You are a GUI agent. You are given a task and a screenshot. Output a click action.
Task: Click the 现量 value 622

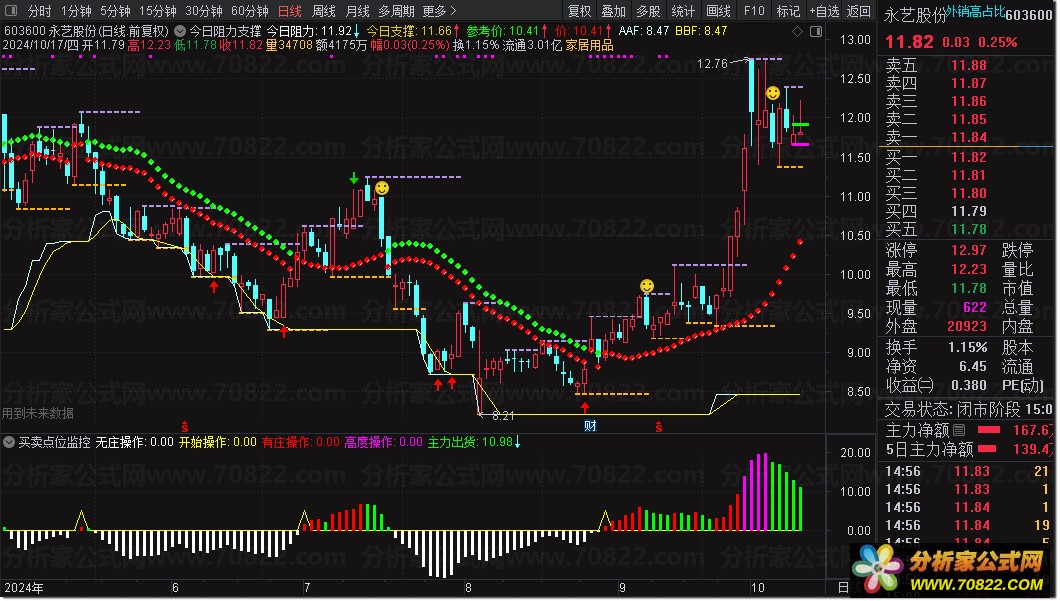tap(975, 307)
